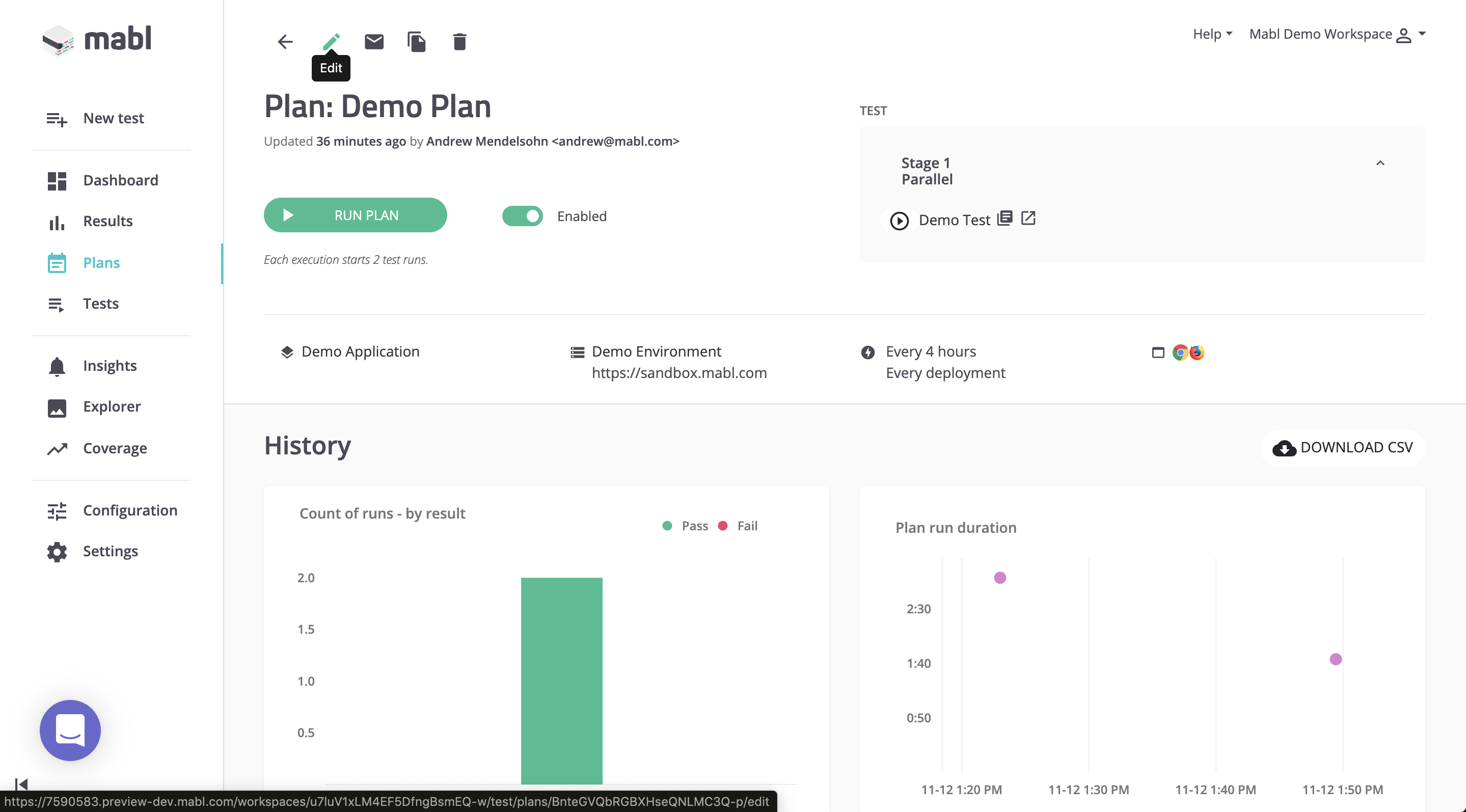This screenshot has height=812, width=1466.
Task: Collapse sidebar with bottom-left arrow icon
Action: (21, 784)
